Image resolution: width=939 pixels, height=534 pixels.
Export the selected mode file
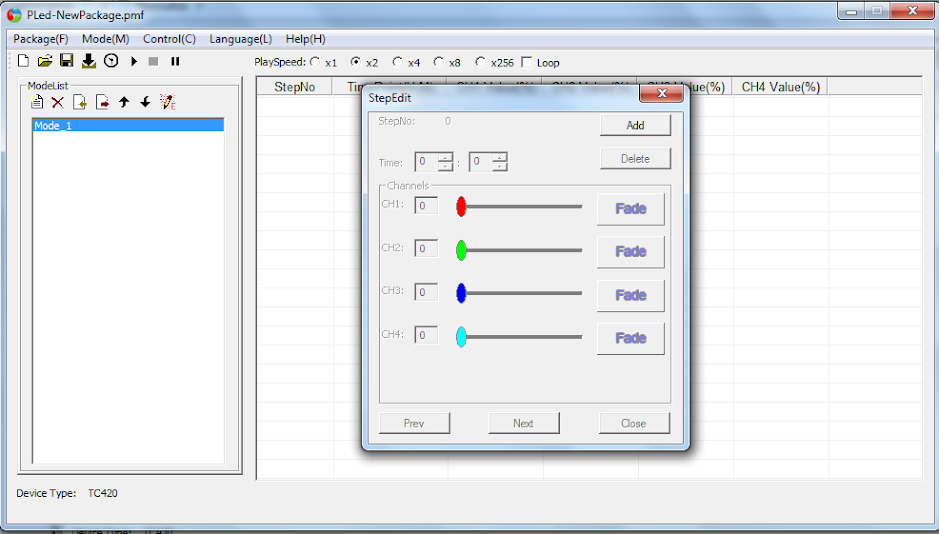coord(102,103)
